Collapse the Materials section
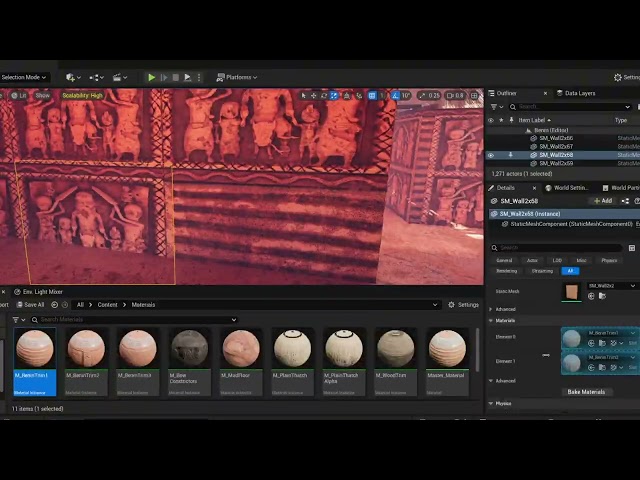The height and width of the screenshot is (480, 640). 491,321
